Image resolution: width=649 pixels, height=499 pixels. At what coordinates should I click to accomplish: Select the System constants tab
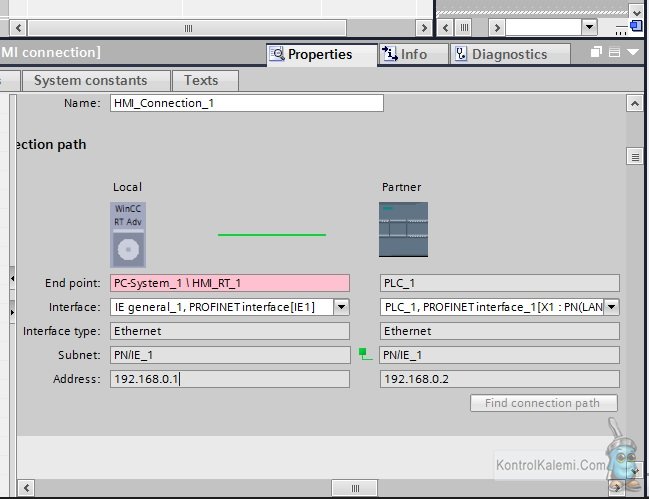tap(96, 80)
